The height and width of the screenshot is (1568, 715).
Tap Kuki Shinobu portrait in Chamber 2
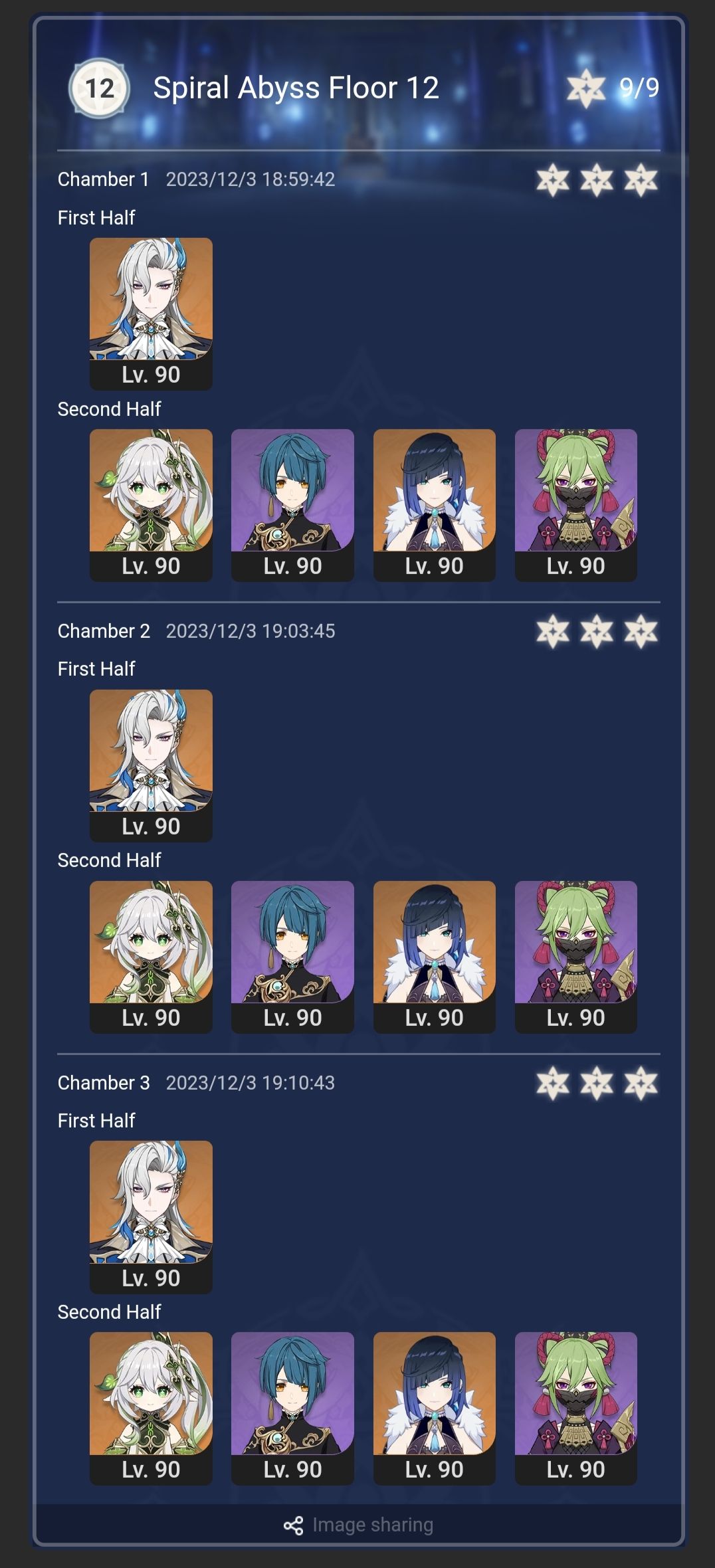[575, 957]
